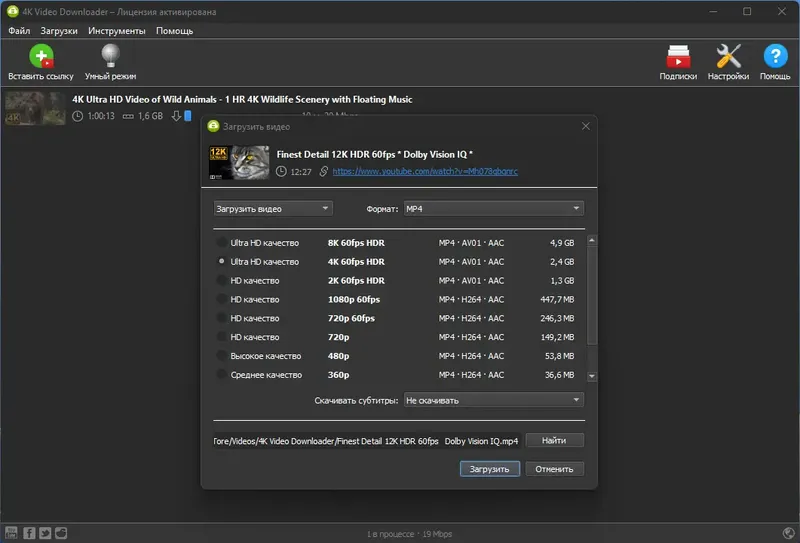Click the quality list scrollbar thumb
This screenshot has height=543, width=800.
point(592,296)
